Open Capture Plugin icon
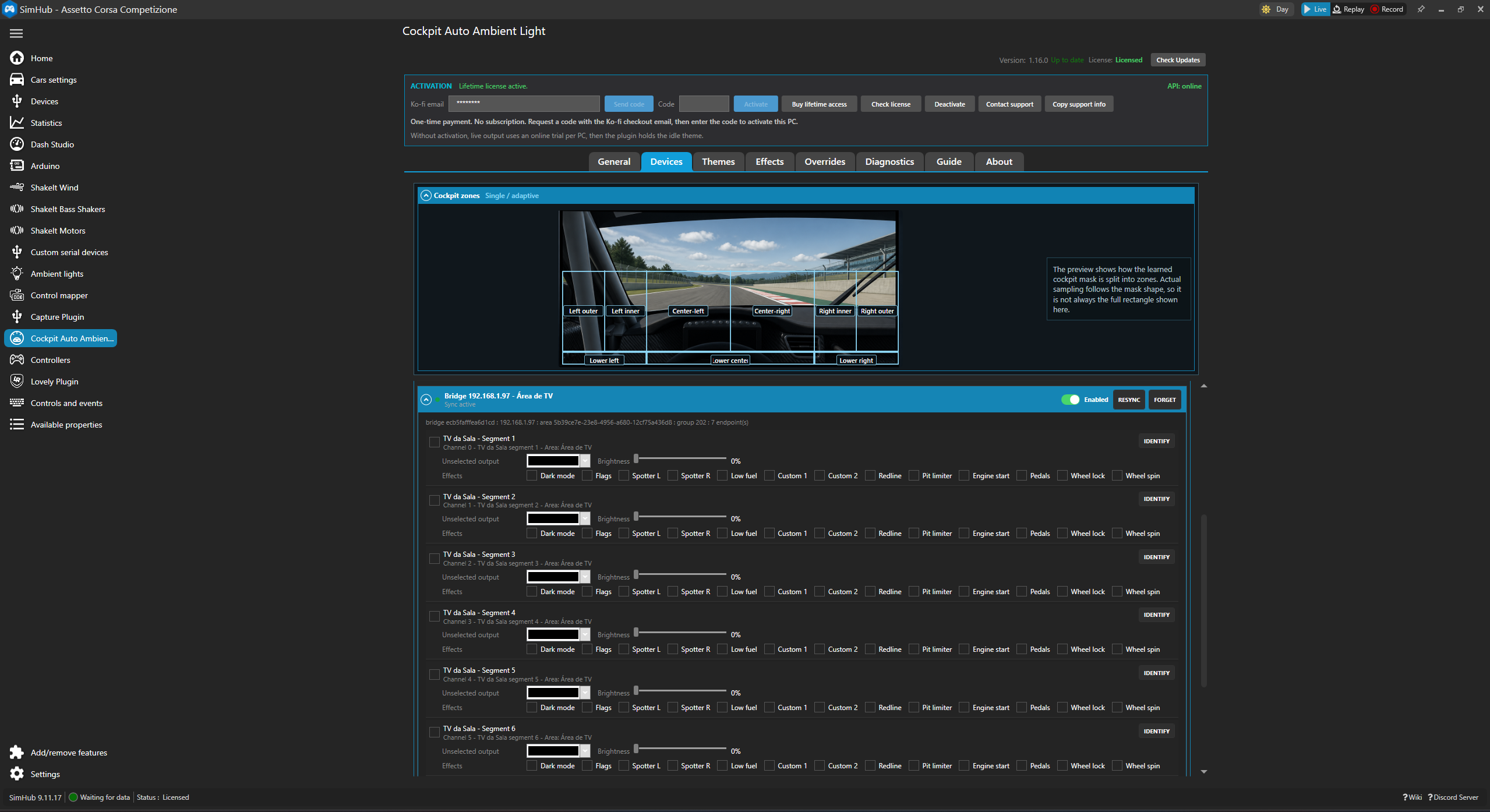Screen dimensions: 1490x812 pyautogui.click(x=17, y=316)
